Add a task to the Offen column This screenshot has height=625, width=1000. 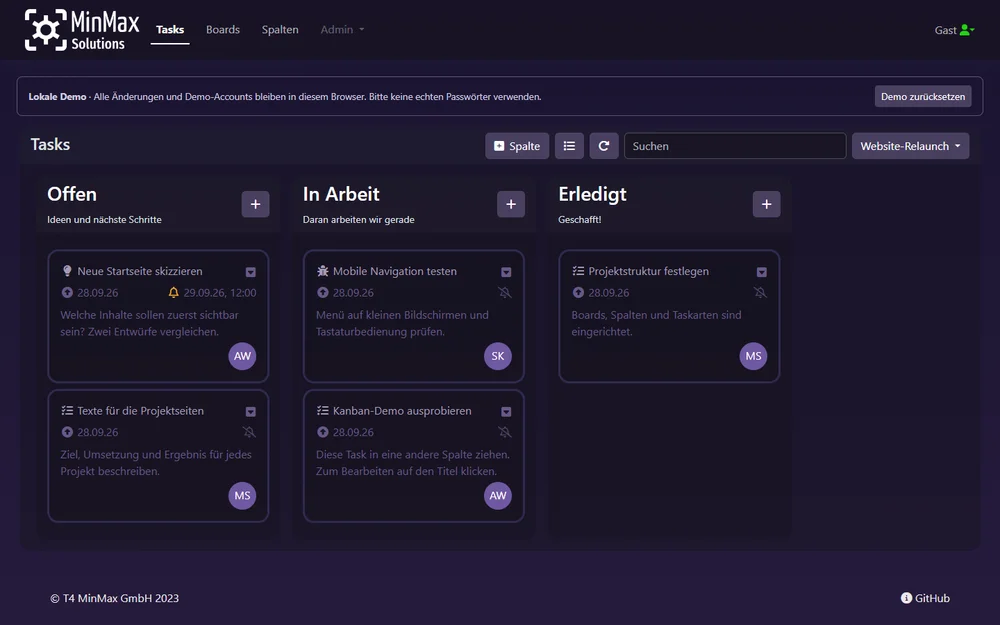(x=255, y=204)
